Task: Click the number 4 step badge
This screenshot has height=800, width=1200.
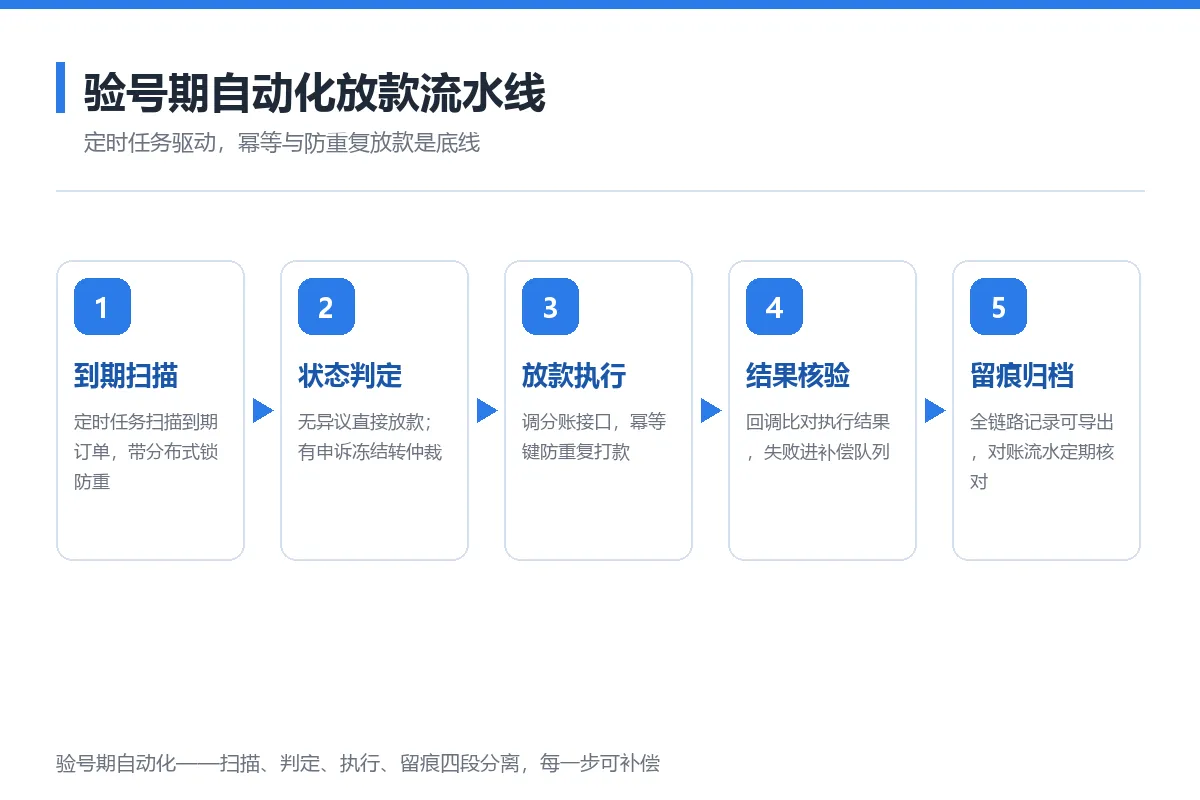Action: (x=774, y=307)
